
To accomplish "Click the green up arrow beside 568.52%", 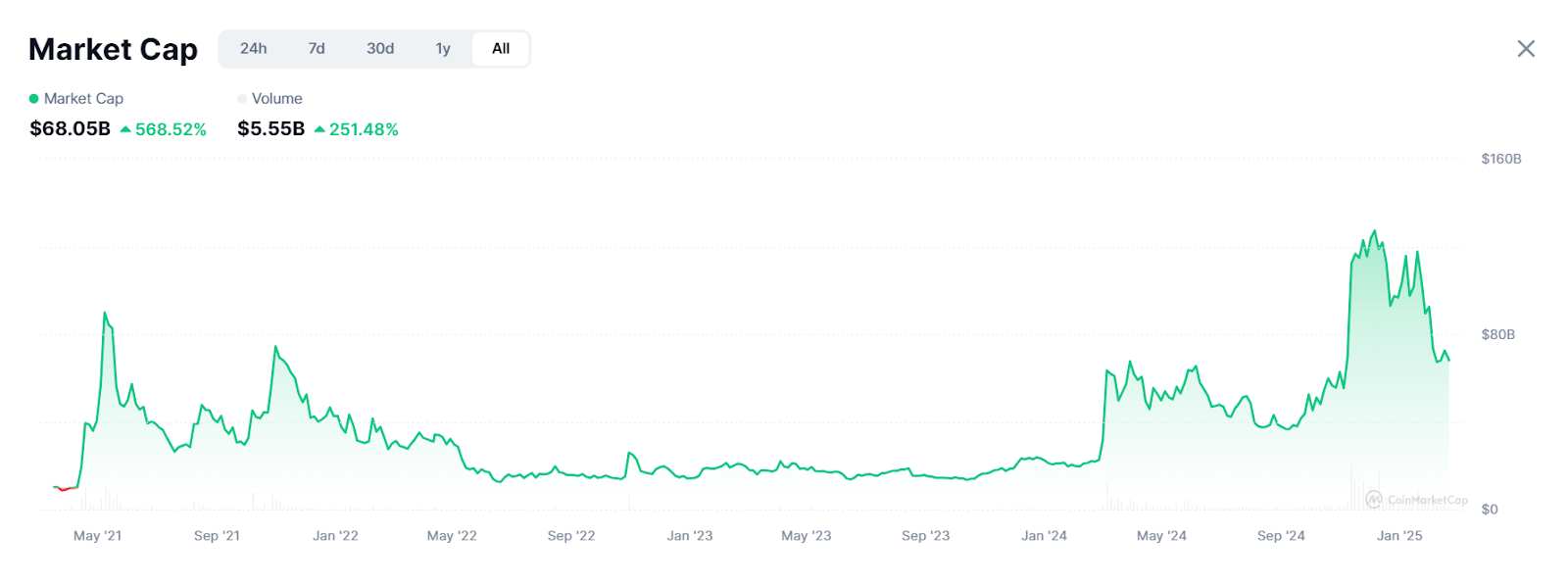I will click(x=125, y=129).
